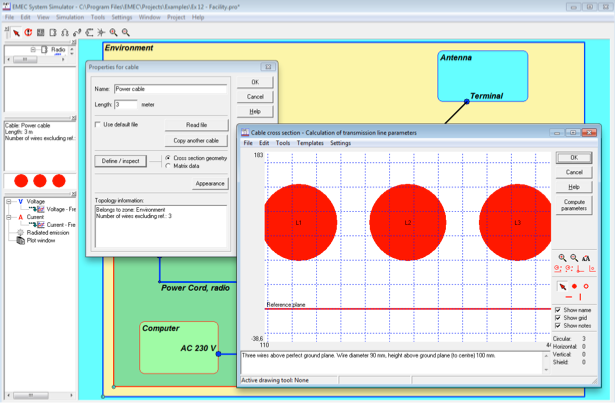Select the arrow pointer tool in main toolbar
This screenshot has width=615, height=403.
point(16,33)
